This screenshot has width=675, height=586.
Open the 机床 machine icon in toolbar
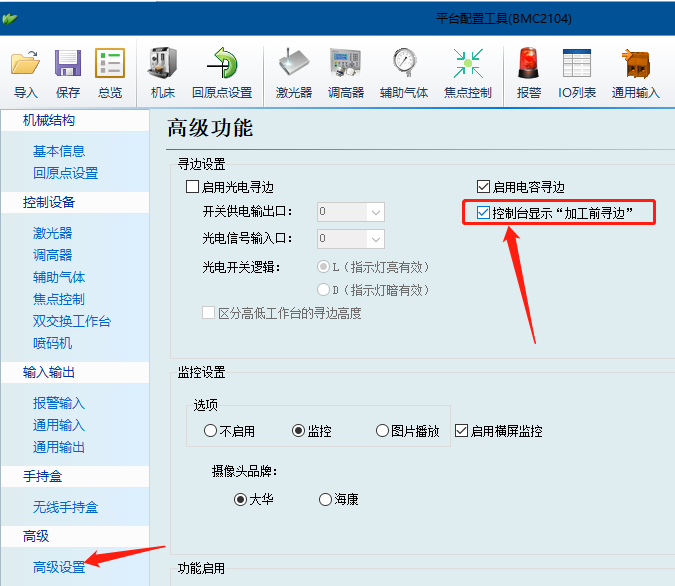point(162,63)
